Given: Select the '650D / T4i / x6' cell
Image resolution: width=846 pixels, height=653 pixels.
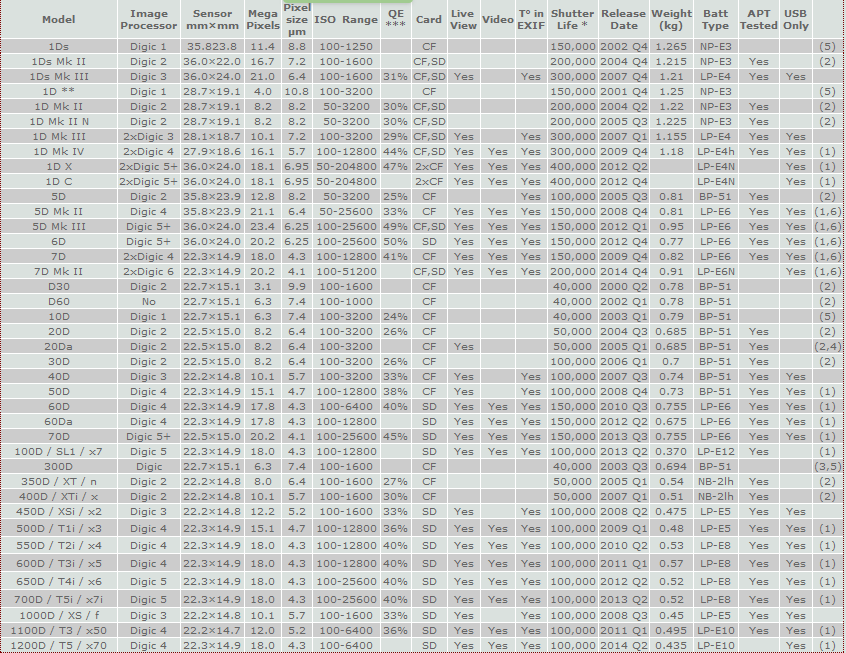Looking at the screenshot, I should click(x=58, y=582).
